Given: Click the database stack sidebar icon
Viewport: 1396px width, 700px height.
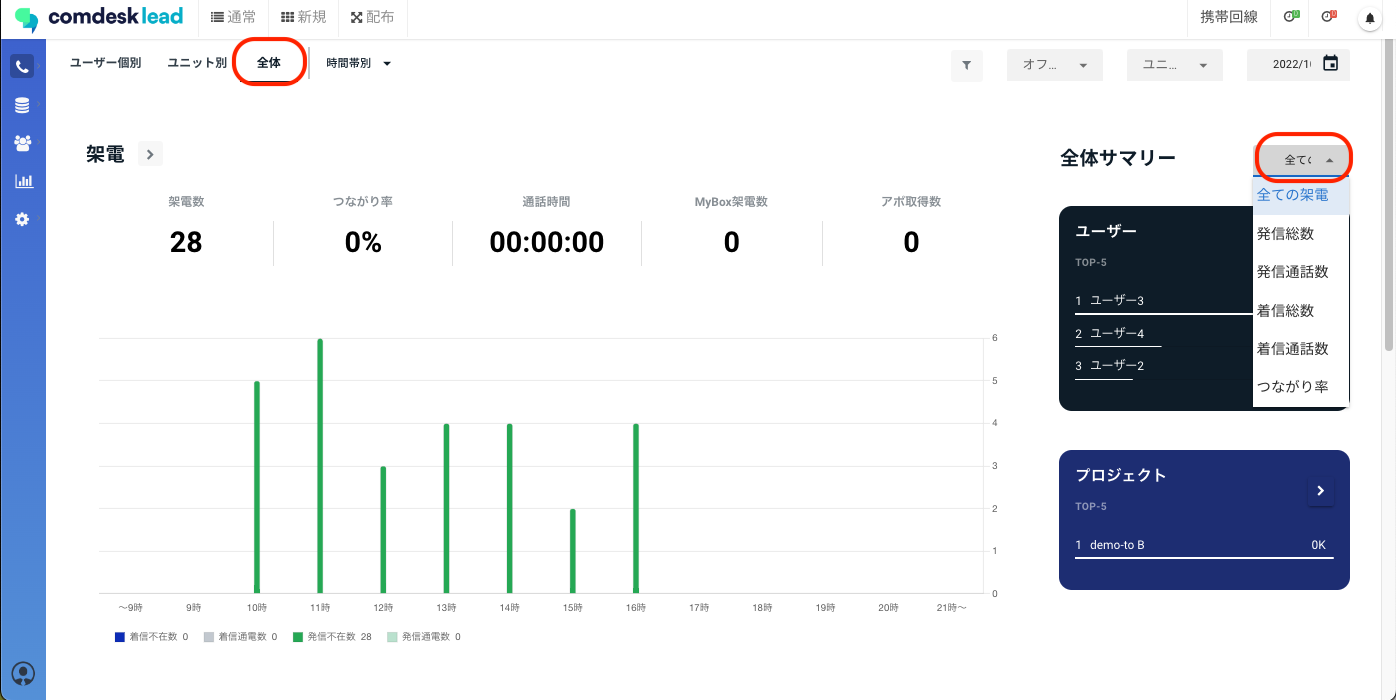Looking at the screenshot, I should tap(22, 105).
